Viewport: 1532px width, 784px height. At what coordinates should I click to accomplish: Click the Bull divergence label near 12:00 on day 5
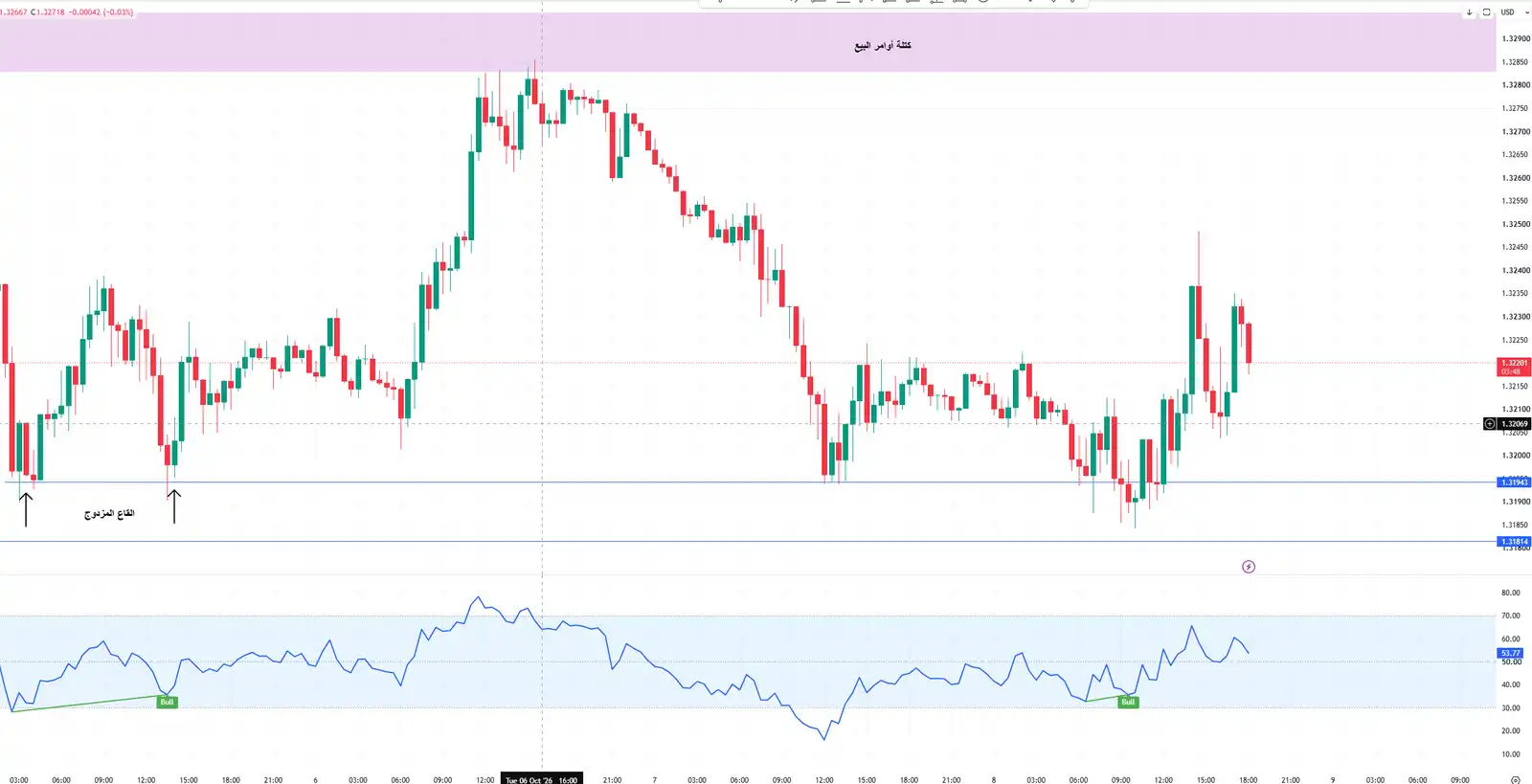[167, 702]
